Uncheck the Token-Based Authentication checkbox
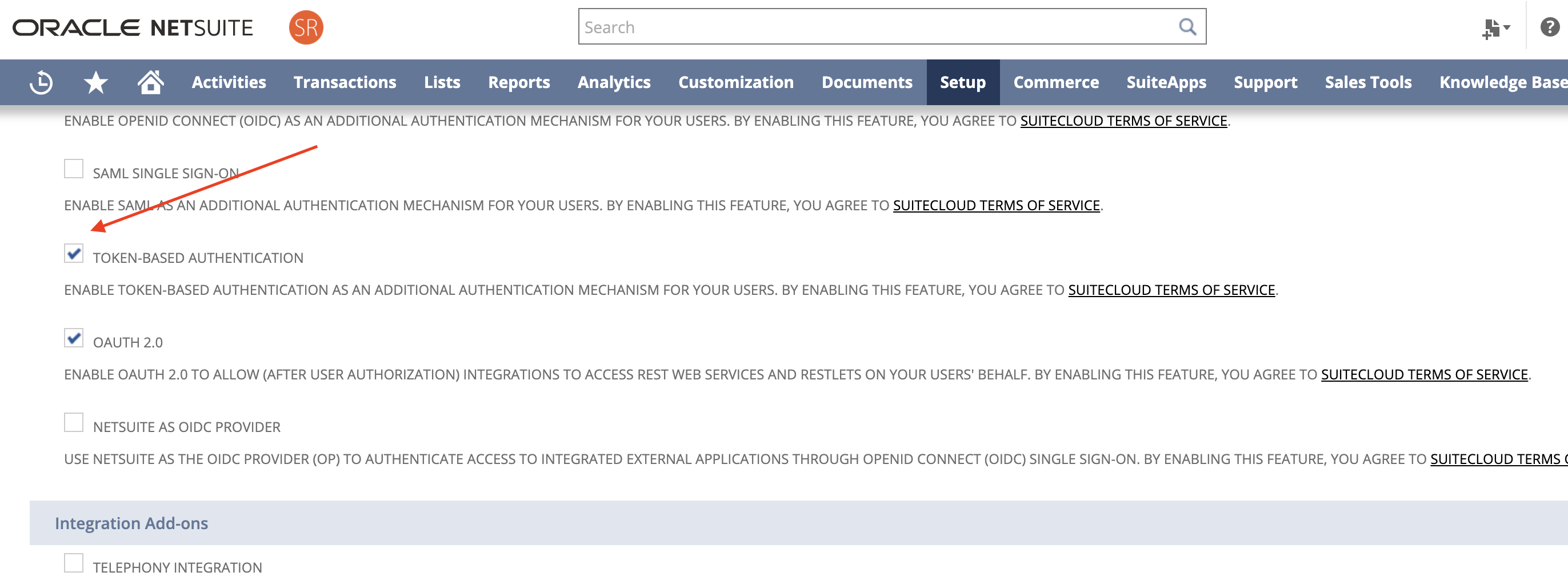 [x=74, y=253]
